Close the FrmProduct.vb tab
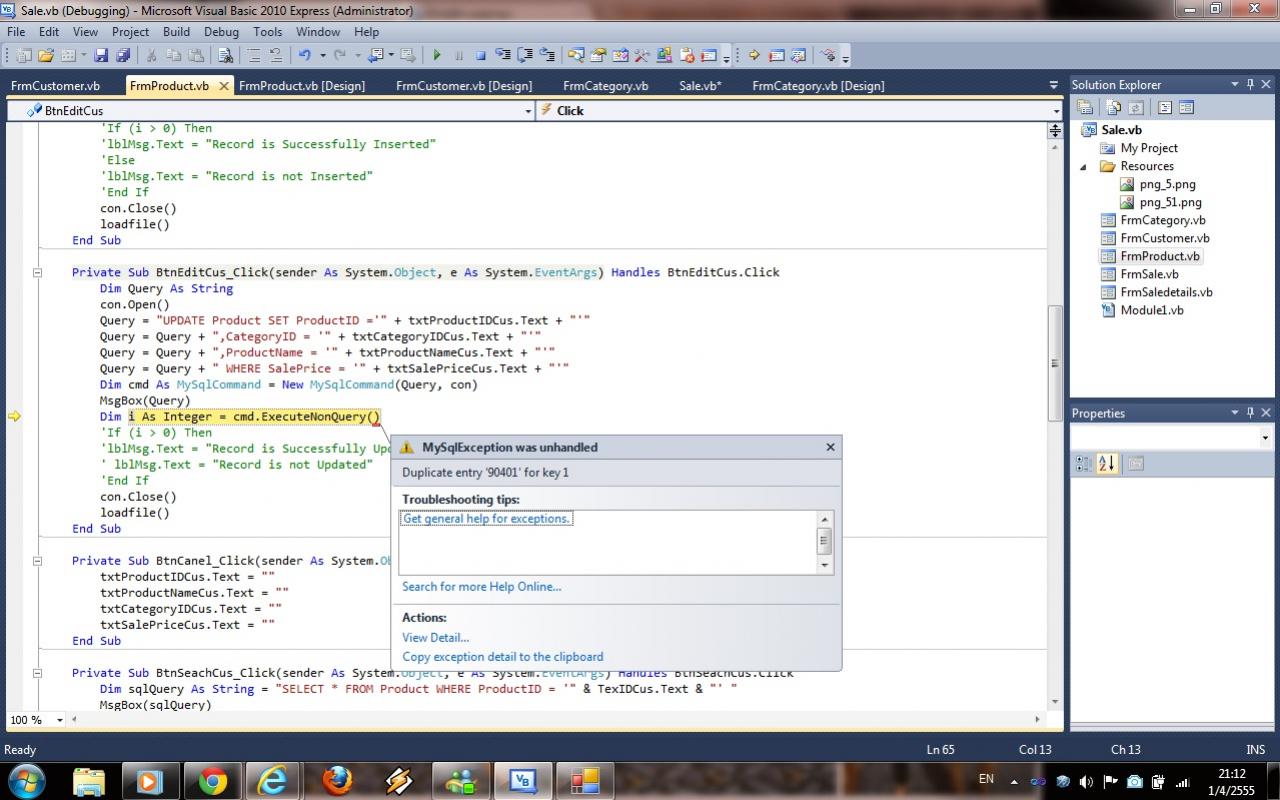 pyautogui.click(x=224, y=86)
